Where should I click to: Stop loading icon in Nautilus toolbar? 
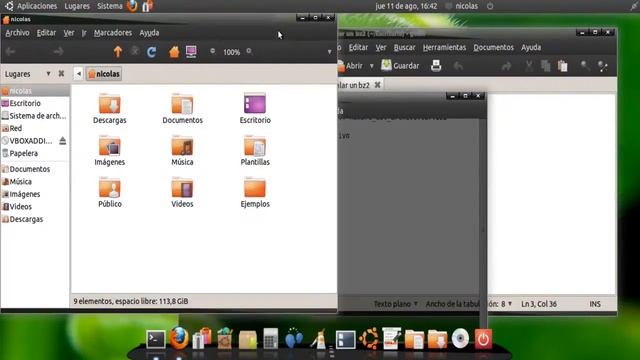[135, 51]
